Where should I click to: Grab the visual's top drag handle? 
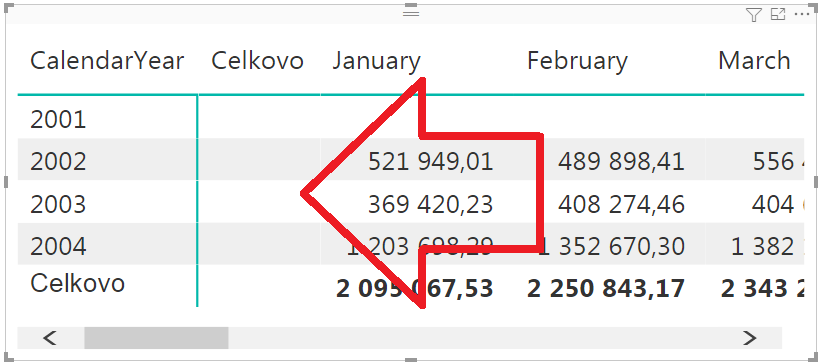411,14
